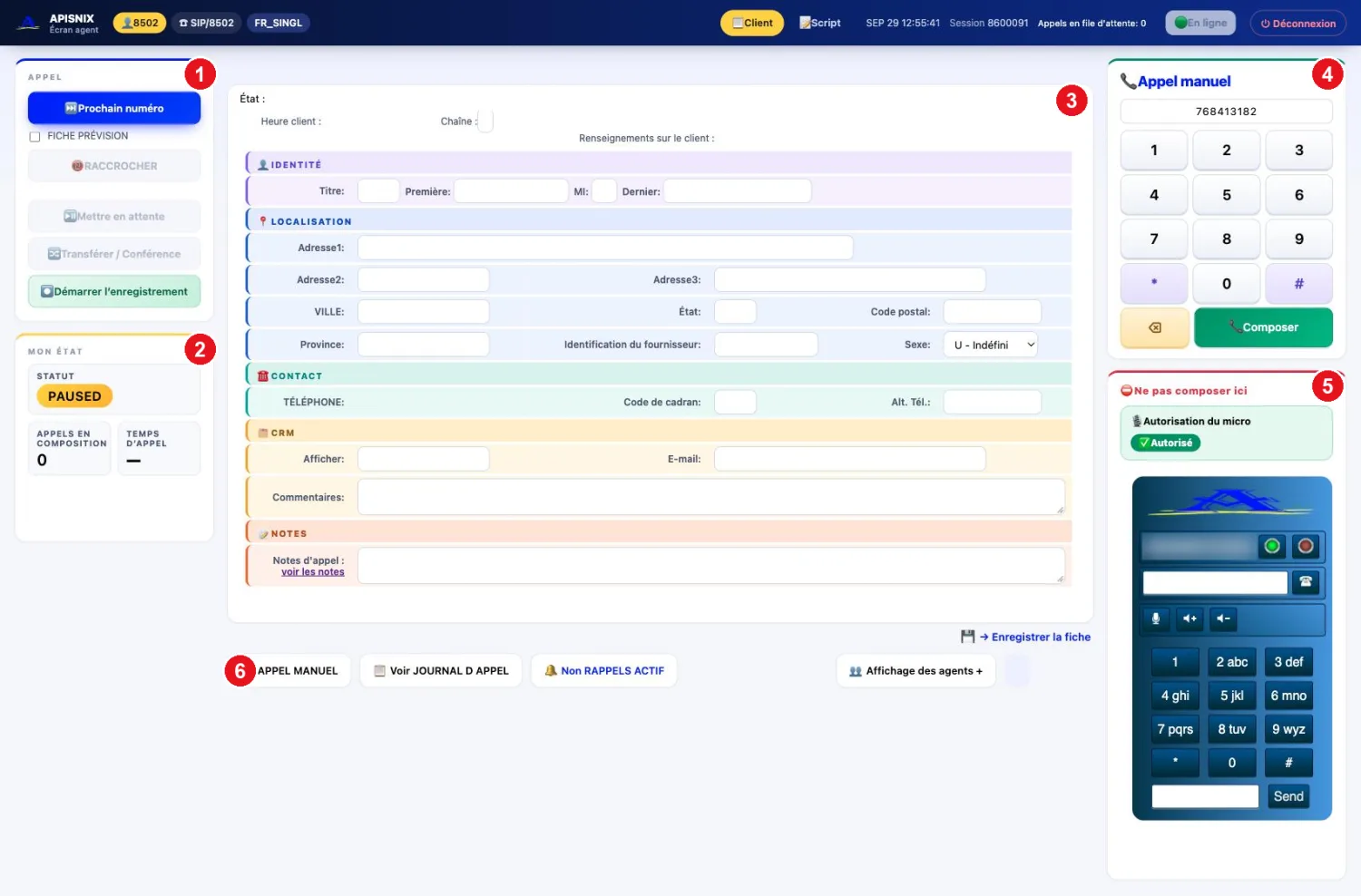Click Démarrer l'enregistrement button
Image resolution: width=1361 pixels, height=896 pixels.
pos(114,291)
